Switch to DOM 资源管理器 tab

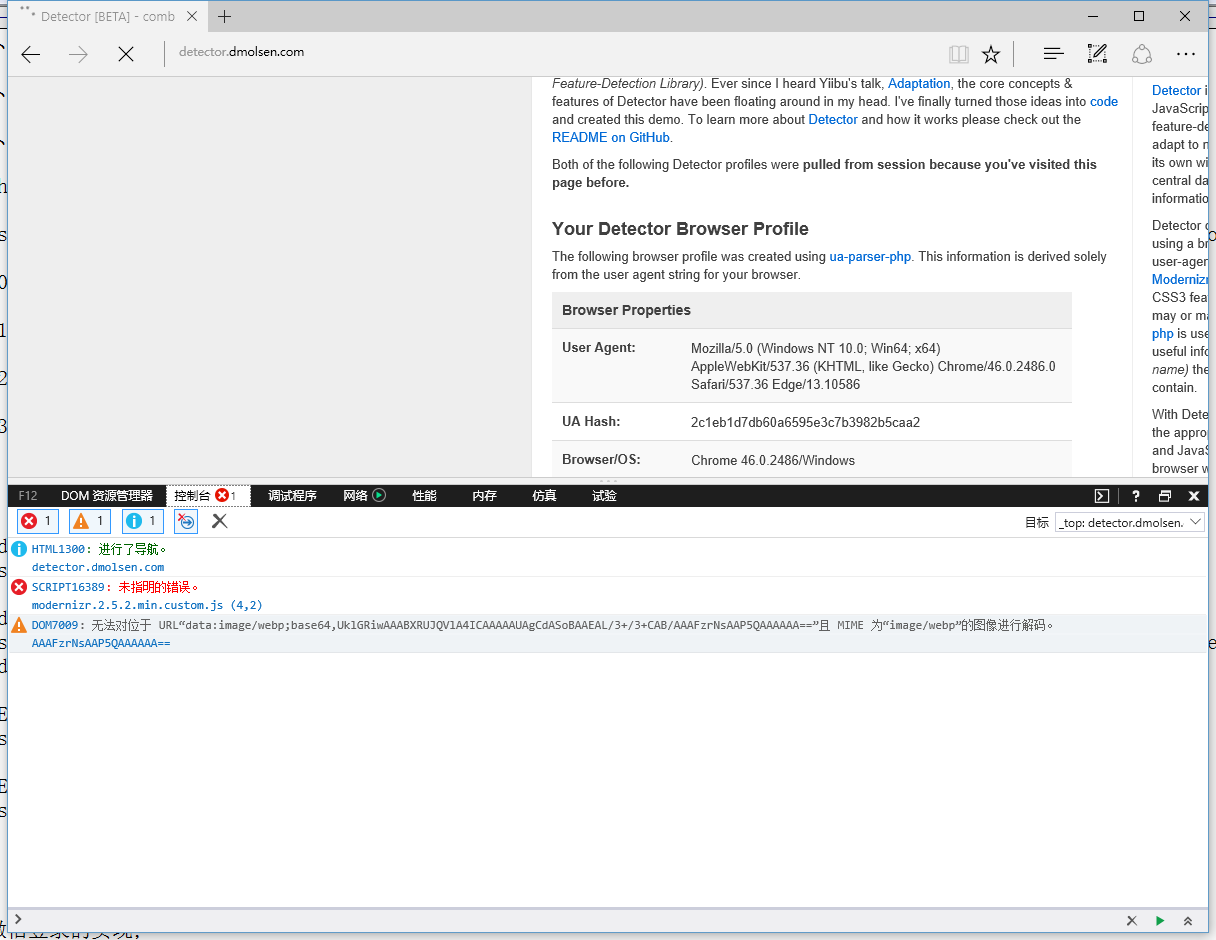(107, 496)
